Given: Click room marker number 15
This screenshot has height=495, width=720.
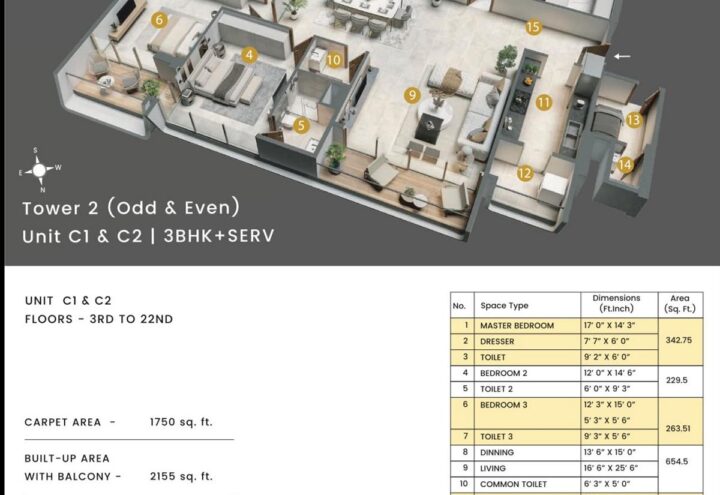Looking at the screenshot, I should click(x=533, y=27).
